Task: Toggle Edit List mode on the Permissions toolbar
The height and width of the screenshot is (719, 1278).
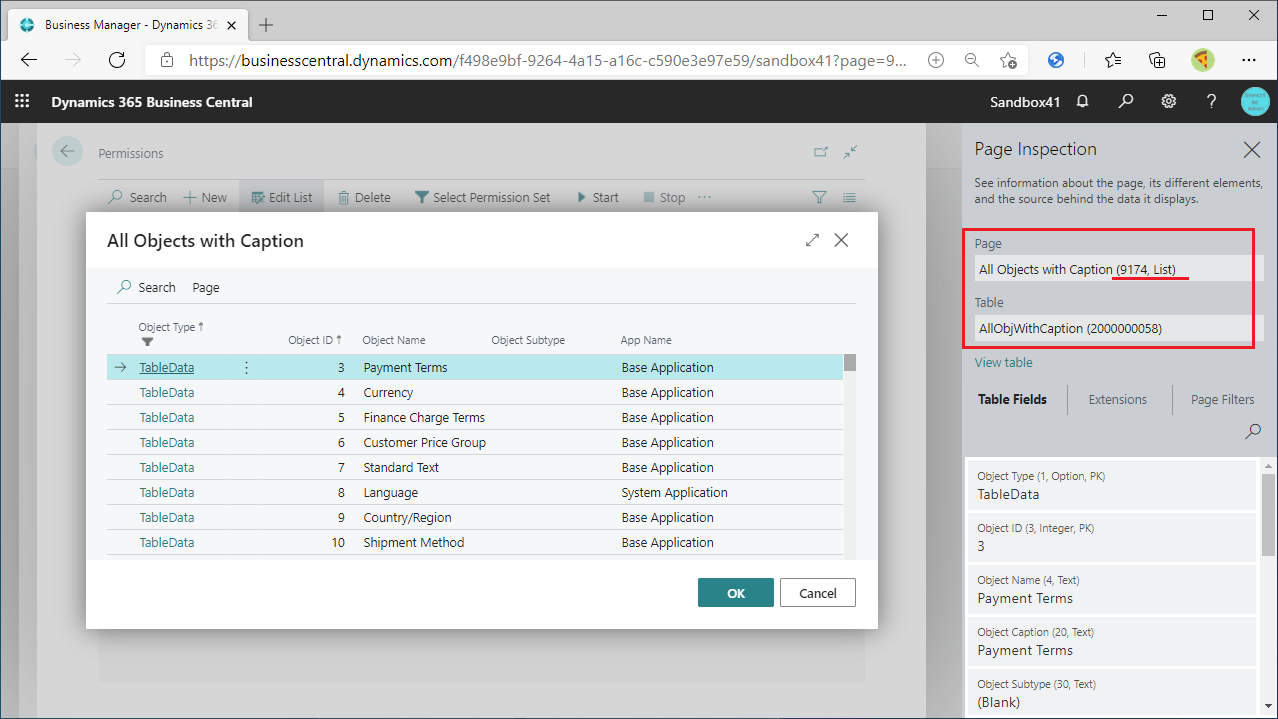Action: click(x=281, y=197)
